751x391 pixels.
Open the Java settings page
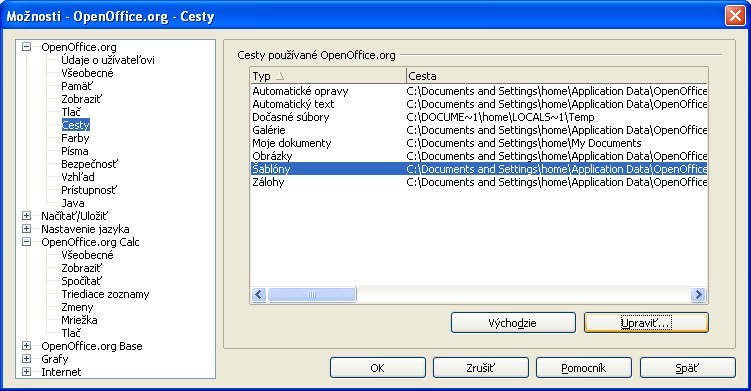(x=73, y=203)
